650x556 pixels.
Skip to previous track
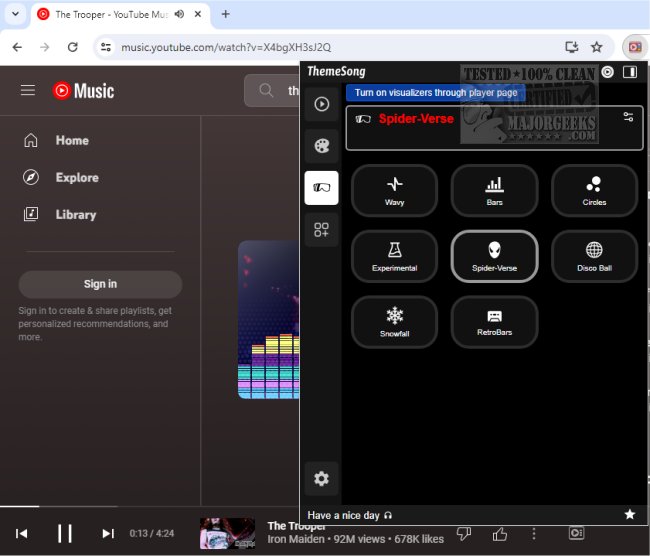(x=22, y=533)
